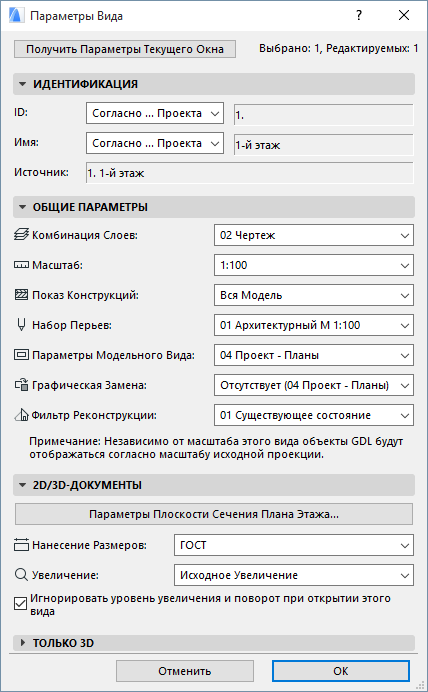Open Набор Перьев dropdown
428x692 pixels.
coord(314,325)
